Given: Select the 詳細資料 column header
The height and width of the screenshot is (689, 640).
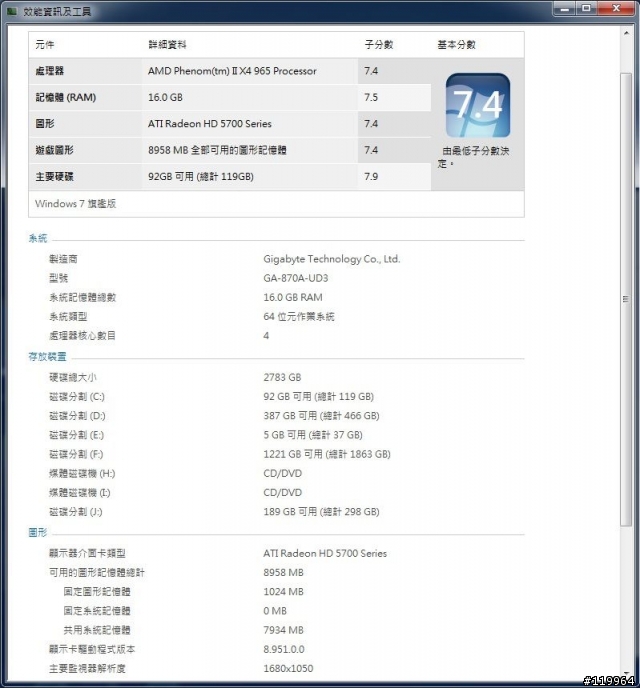Looking at the screenshot, I should click(x=167, y=44).
